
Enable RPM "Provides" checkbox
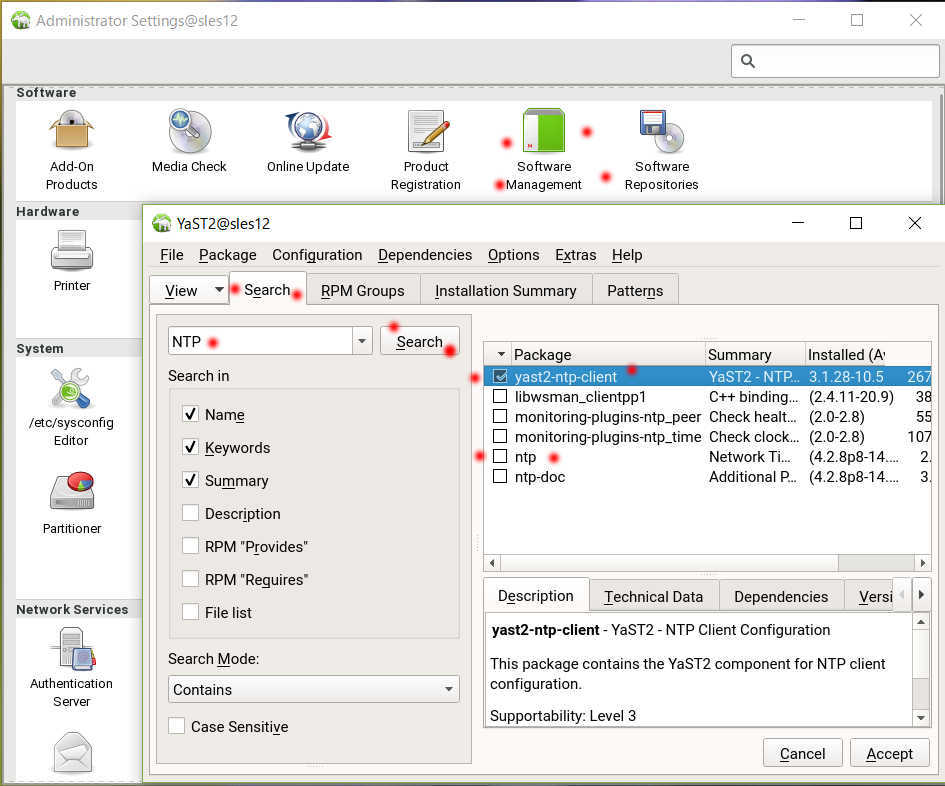click(x=190, y=546)
